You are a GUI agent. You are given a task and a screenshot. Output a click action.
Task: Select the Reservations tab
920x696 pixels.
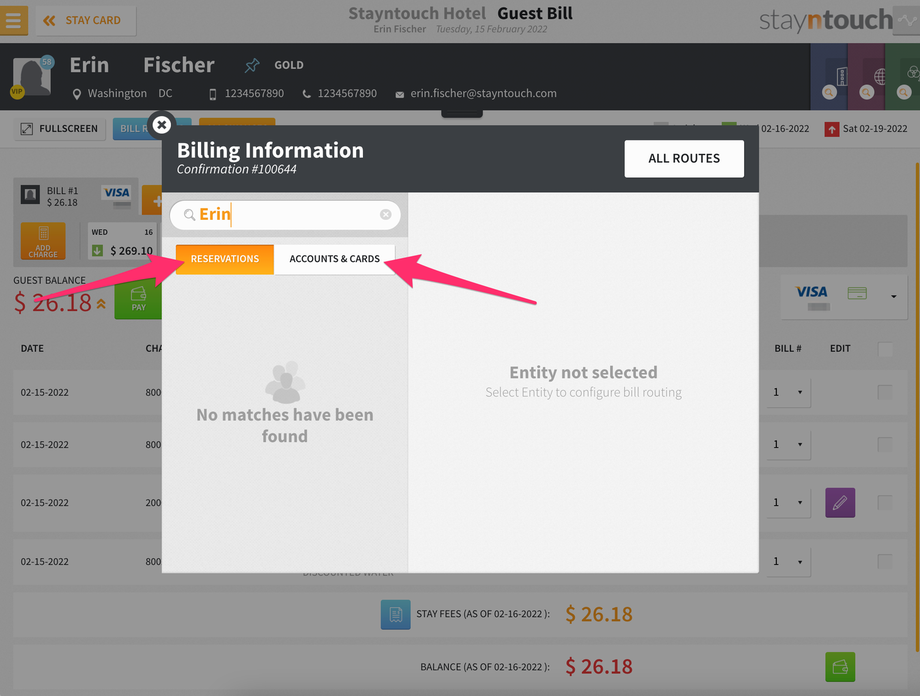(x=225, y=259)
